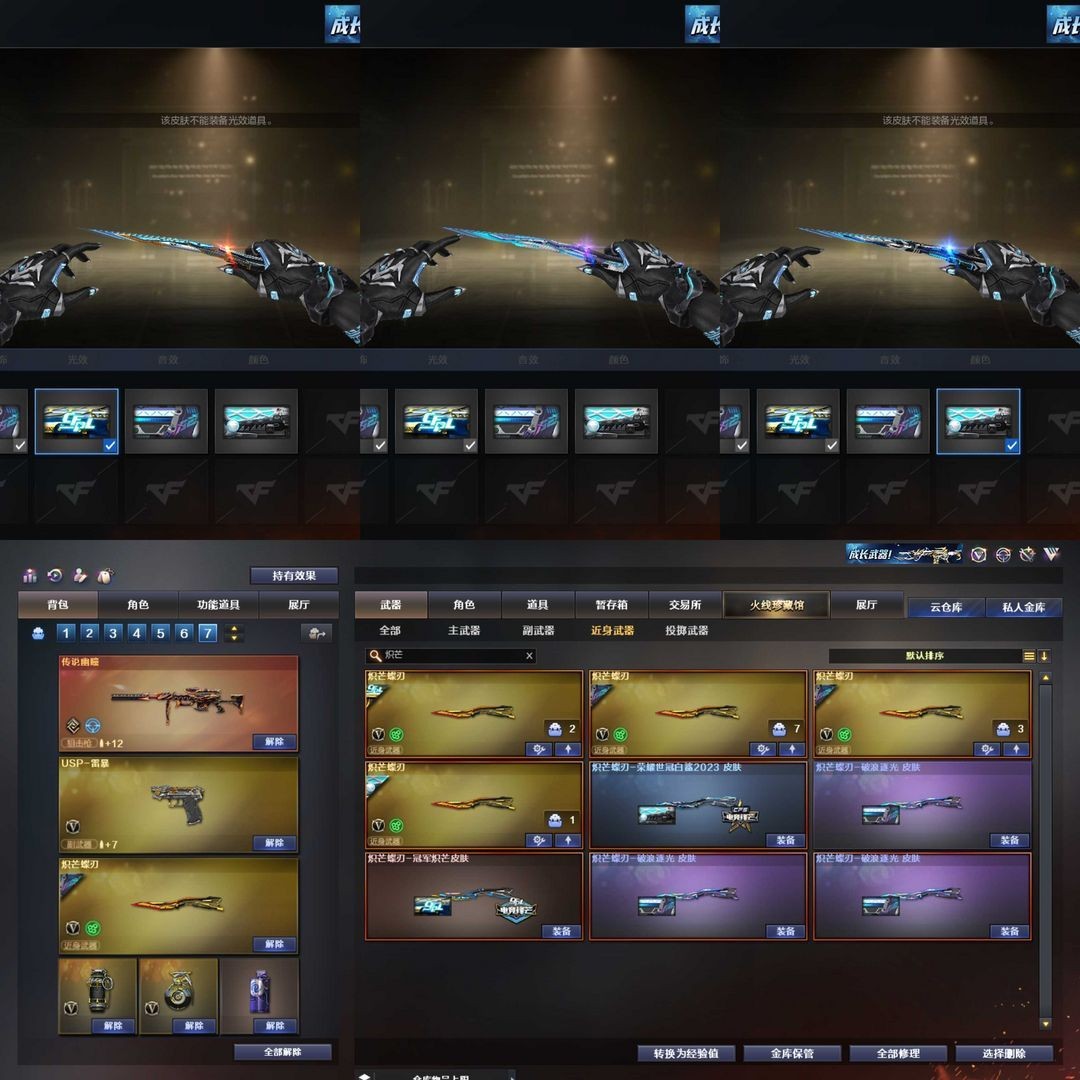The width and height of the screenshot is (1080, 1080).
Task: Click the diamond emblem icon on 传说幽瞳 card
Action: point(73,725)
